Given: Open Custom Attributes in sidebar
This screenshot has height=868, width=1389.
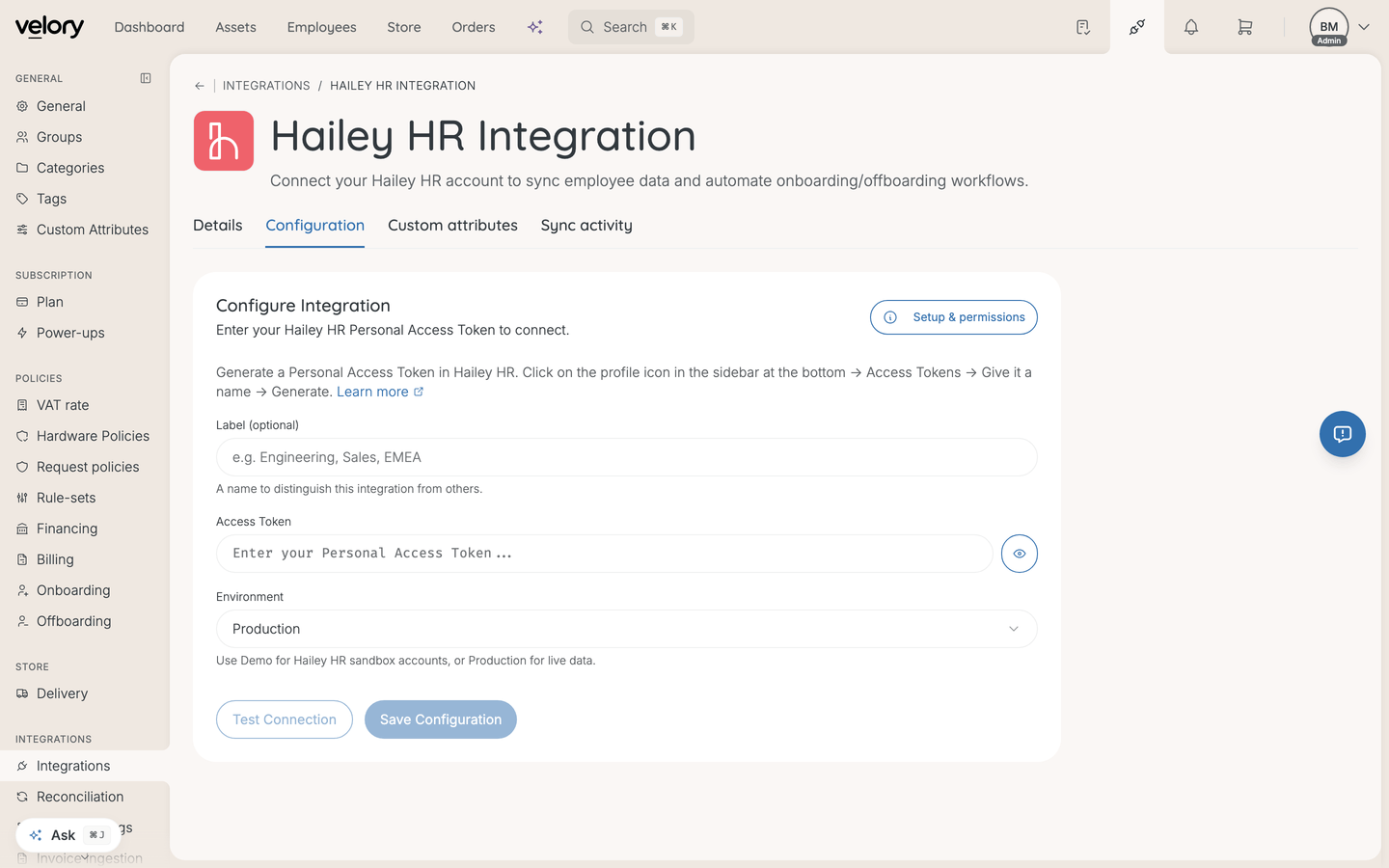Looking at the screenshot, I should [x=85, y=230].
